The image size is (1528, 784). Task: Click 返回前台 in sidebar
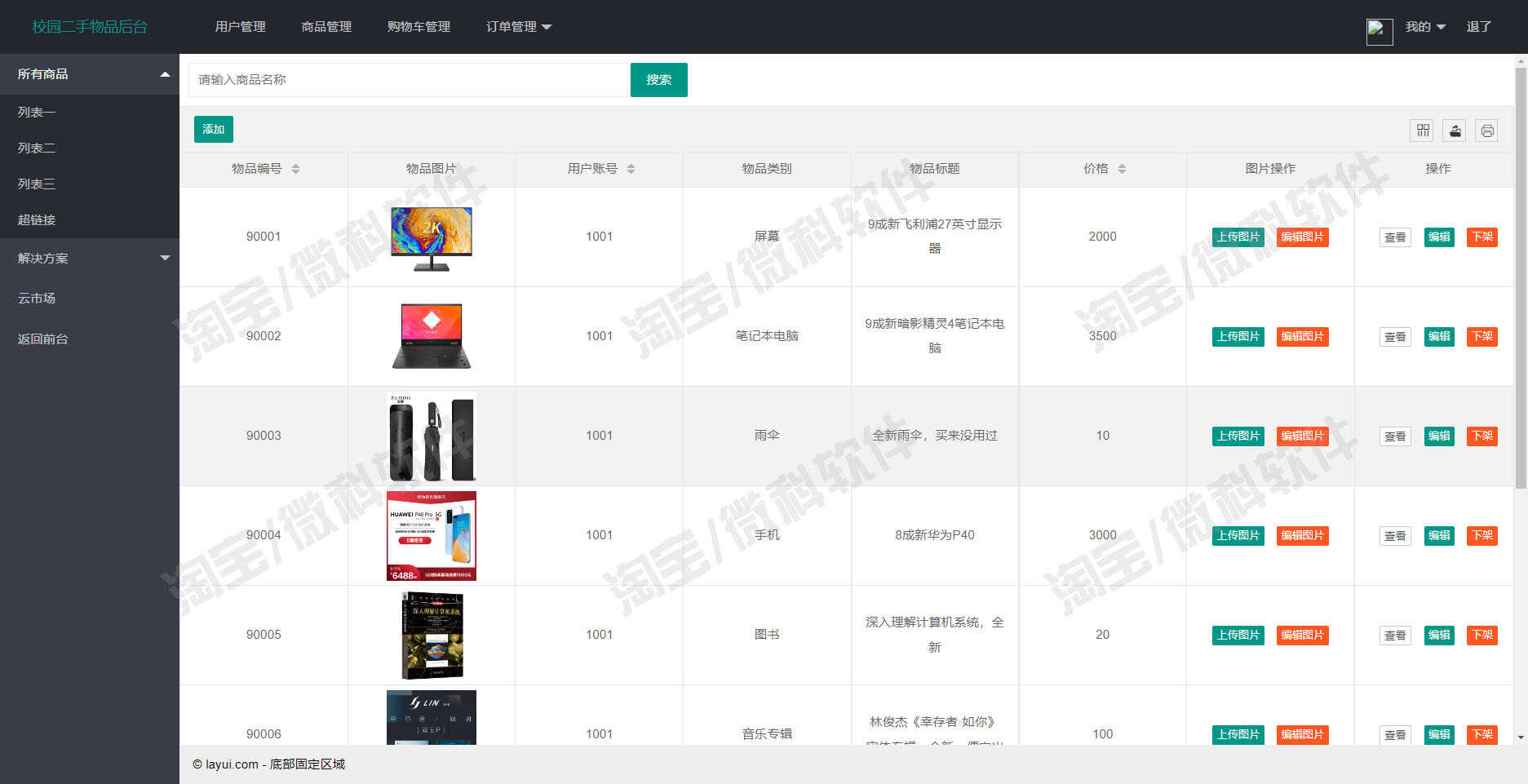click(x=90, y=339)
